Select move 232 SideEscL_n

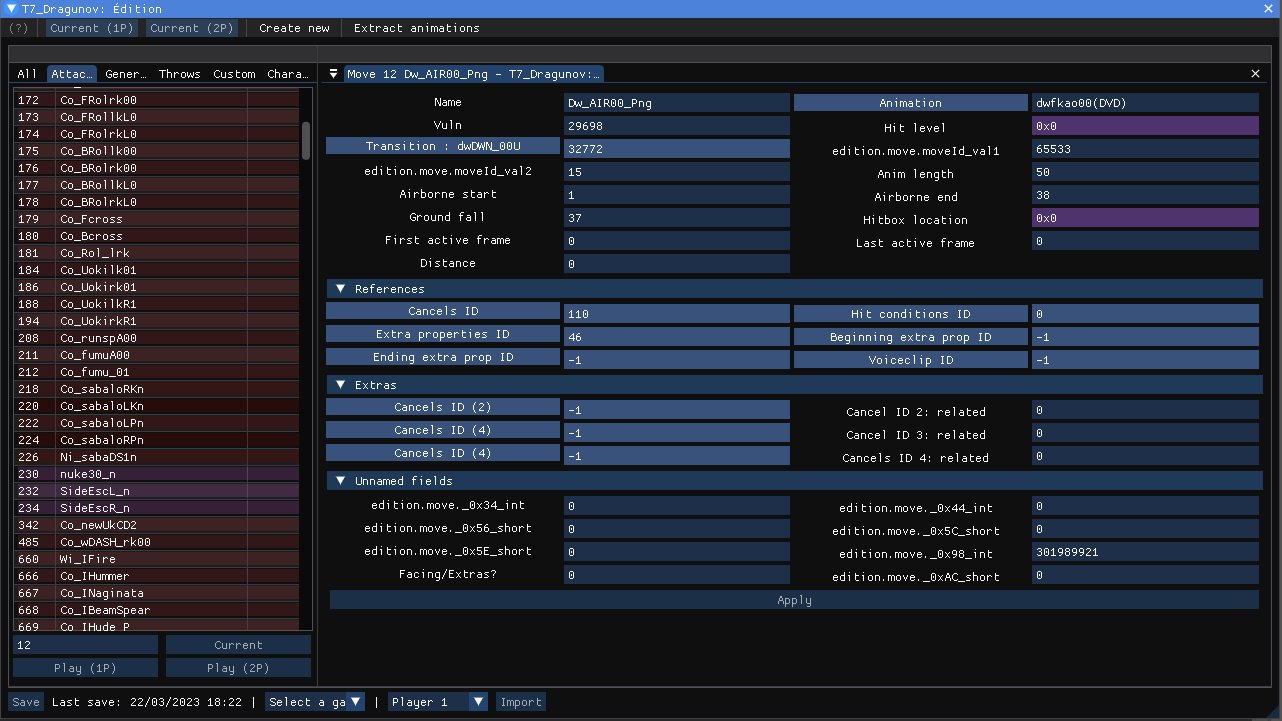156,491
